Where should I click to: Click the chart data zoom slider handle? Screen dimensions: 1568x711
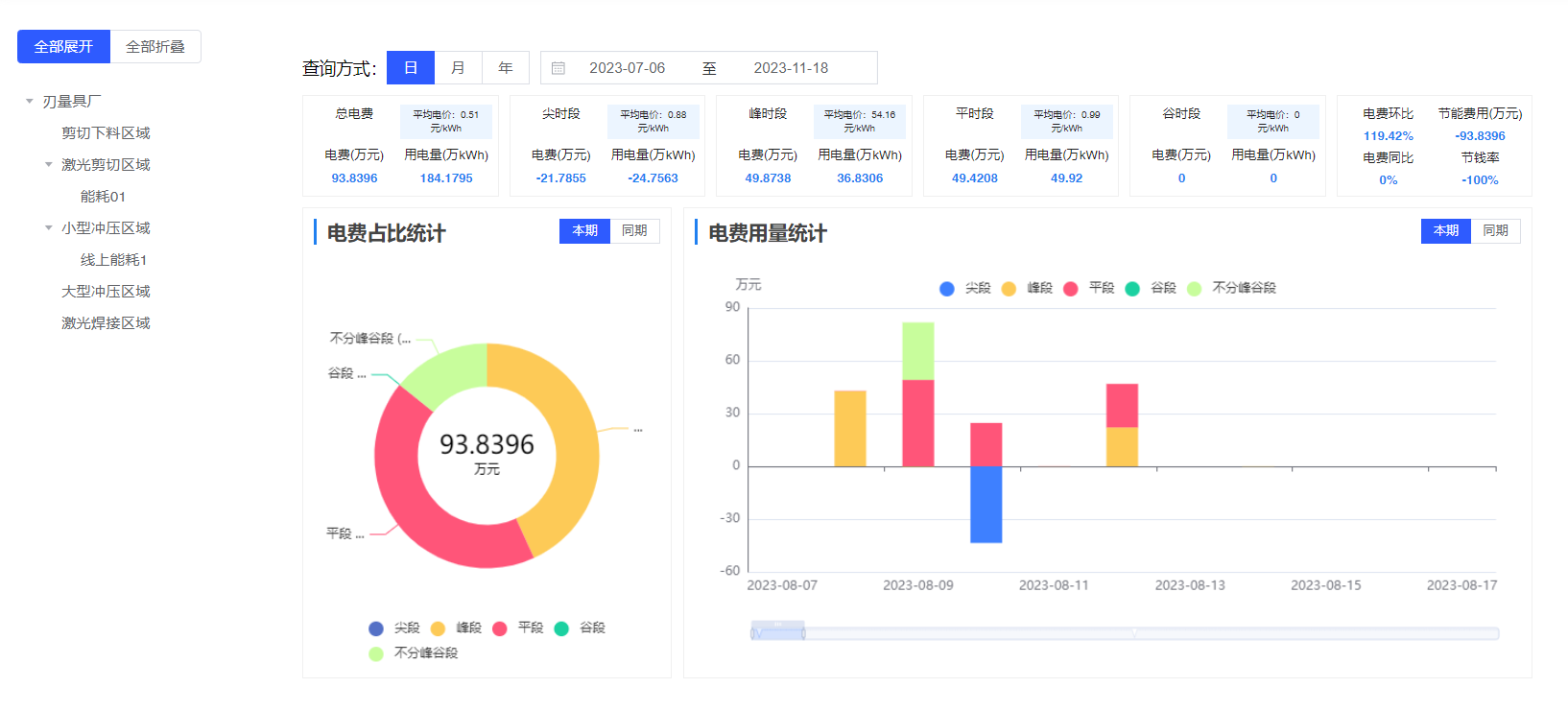click(804, 633)
